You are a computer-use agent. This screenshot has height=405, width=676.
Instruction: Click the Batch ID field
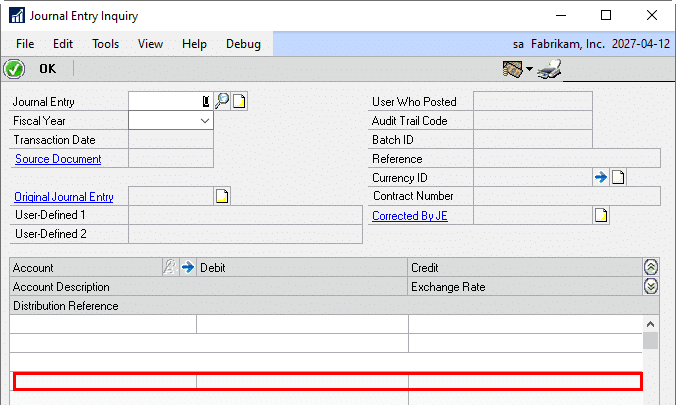533,140
